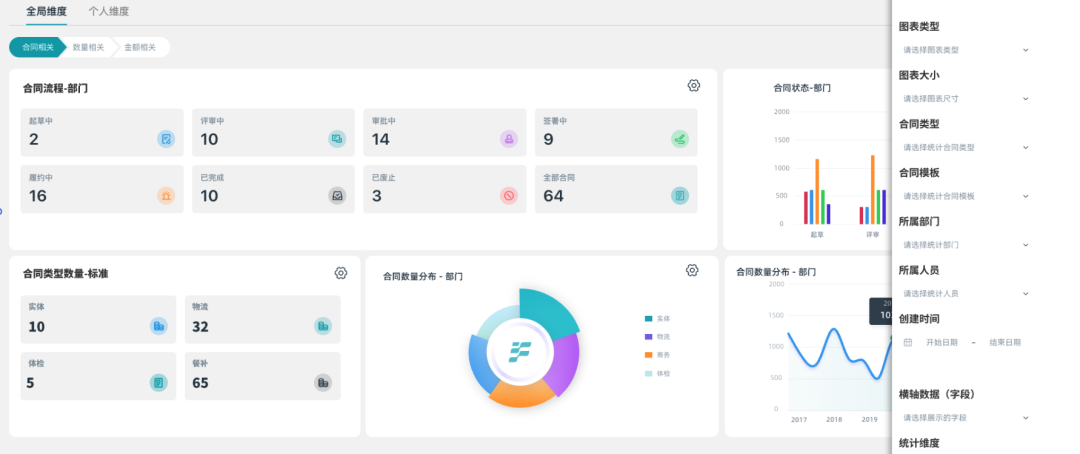Open the 合同模板 dropdown
This screenshot has height=454, width=1080.
coord(966,196)
